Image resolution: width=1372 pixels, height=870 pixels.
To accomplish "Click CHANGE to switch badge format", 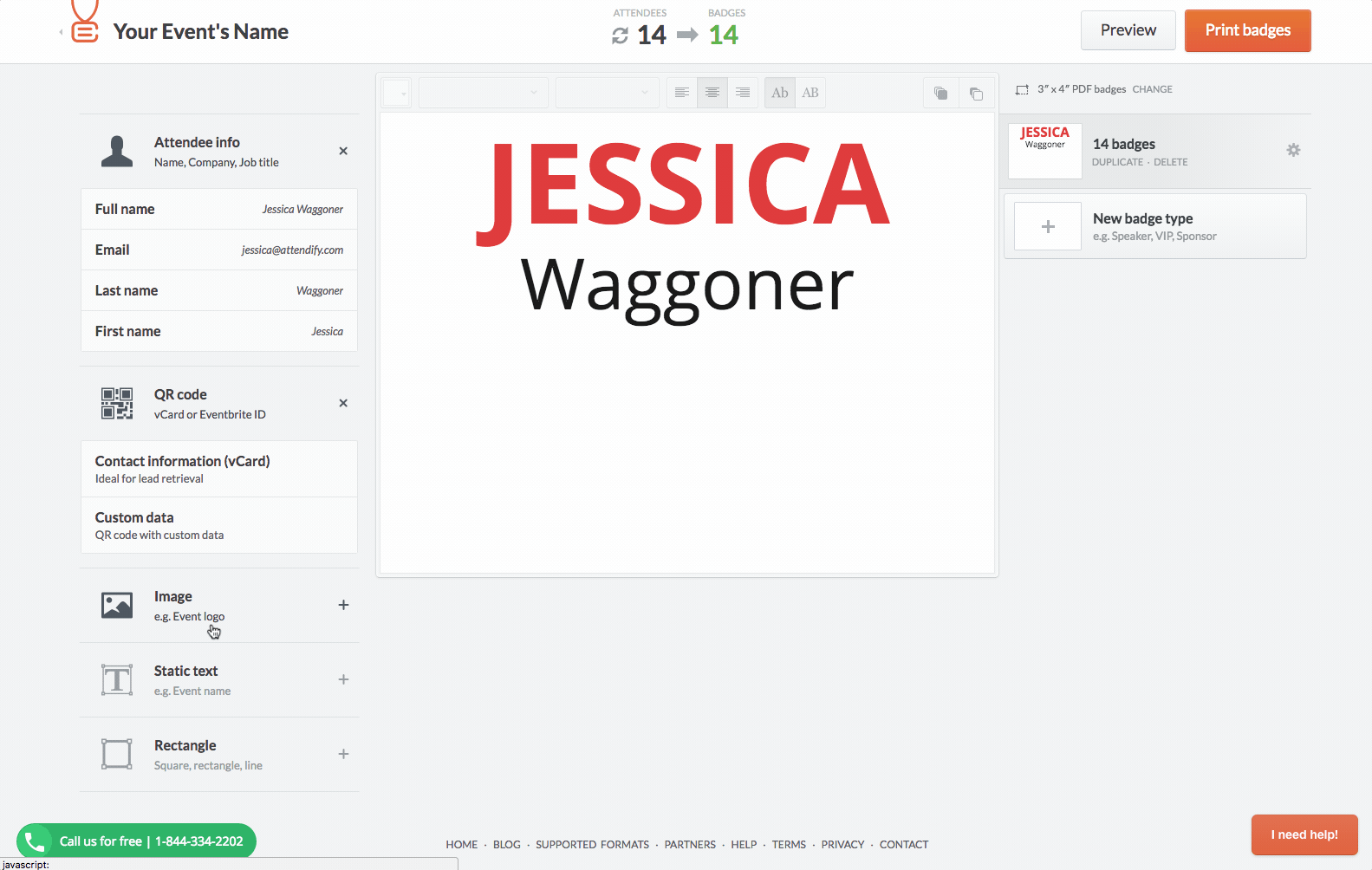I will point(1152,89).
